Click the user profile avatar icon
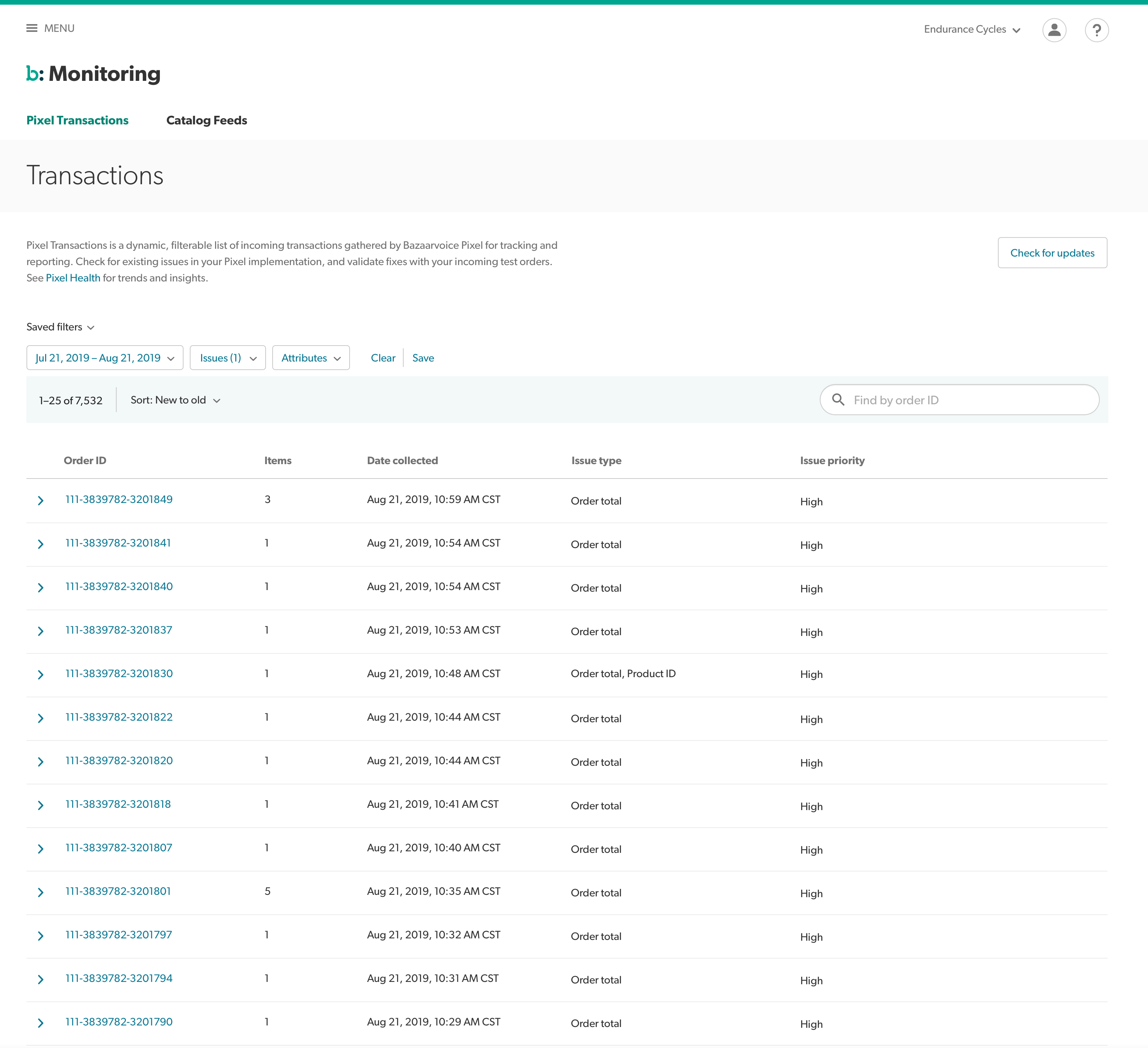The height and width of the screenshot is (1048, 1148). [1054, 30]
